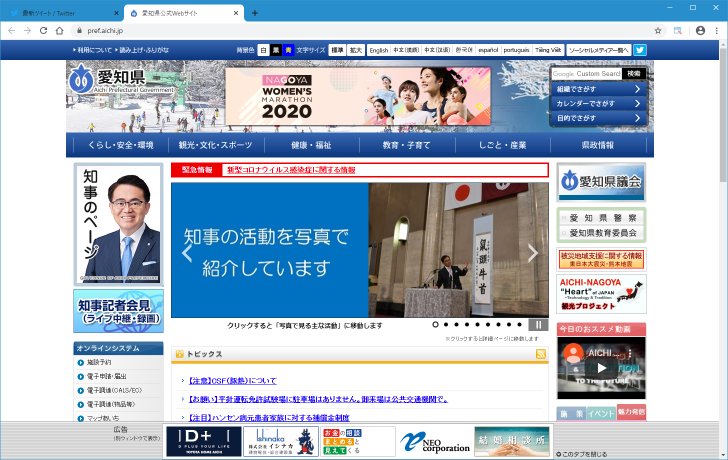Switch site language to português
728x460 pixels.
click(x=516, y=50)
